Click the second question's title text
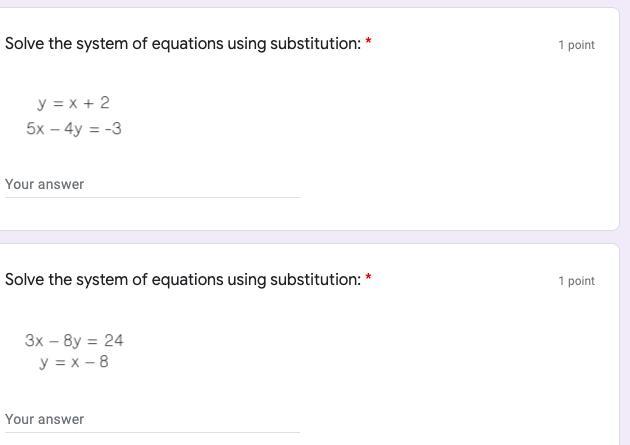 (x=183, y=280)
